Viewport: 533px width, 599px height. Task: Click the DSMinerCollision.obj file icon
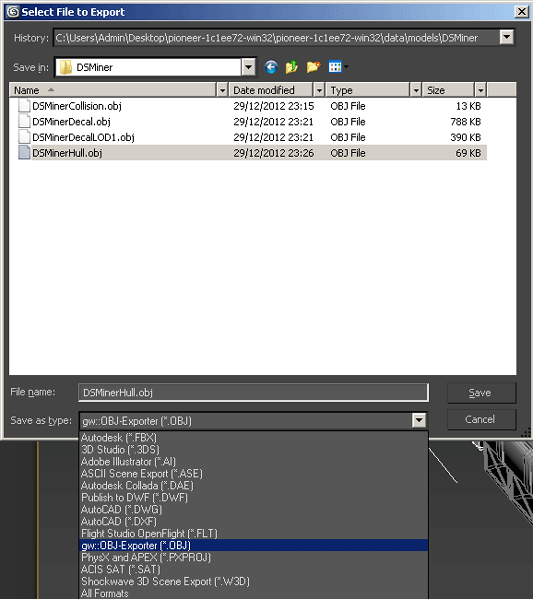pyautogui.click(x=24, y=106)
